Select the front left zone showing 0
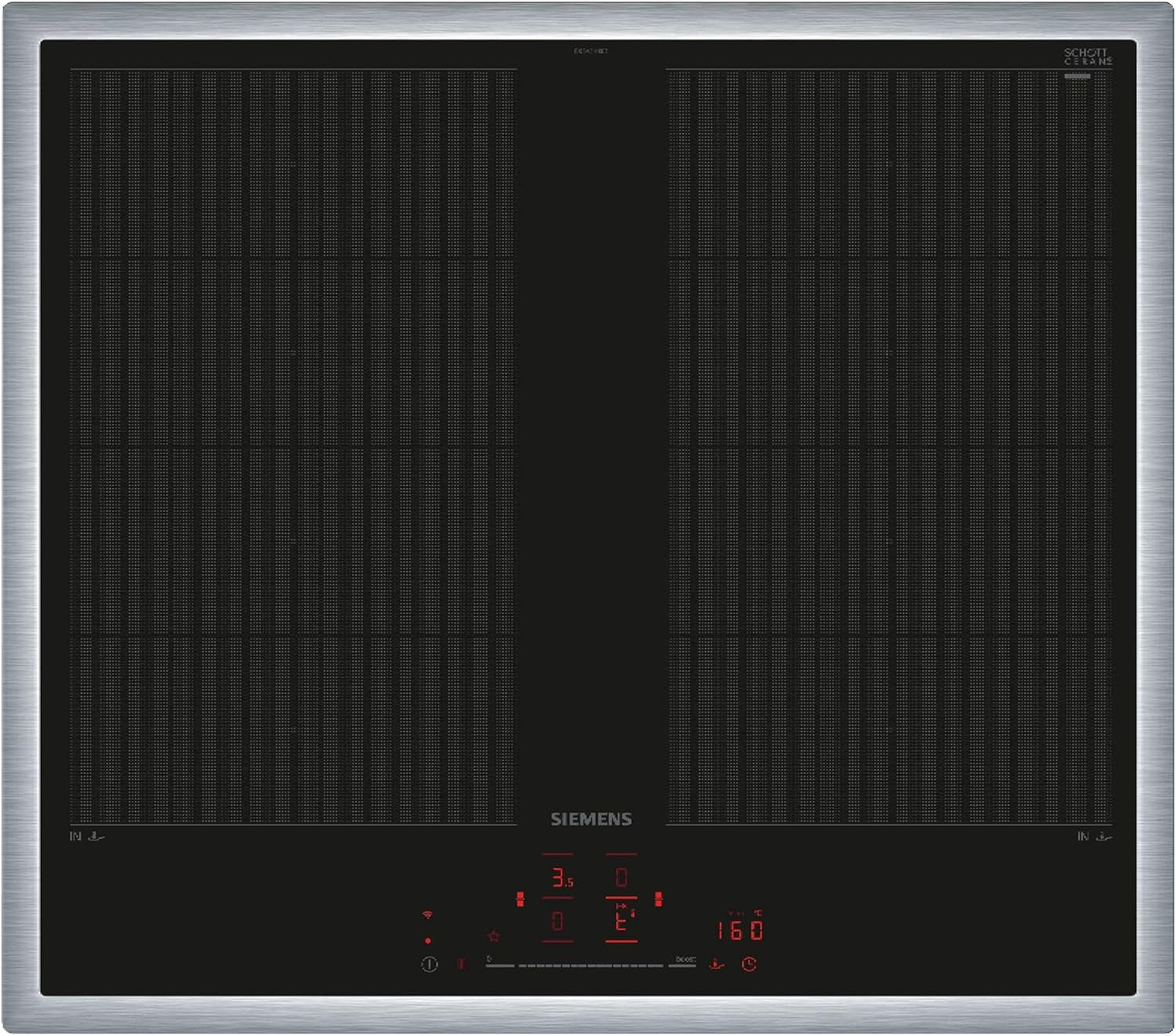Screen dimensions: 1176x1036 557,921
